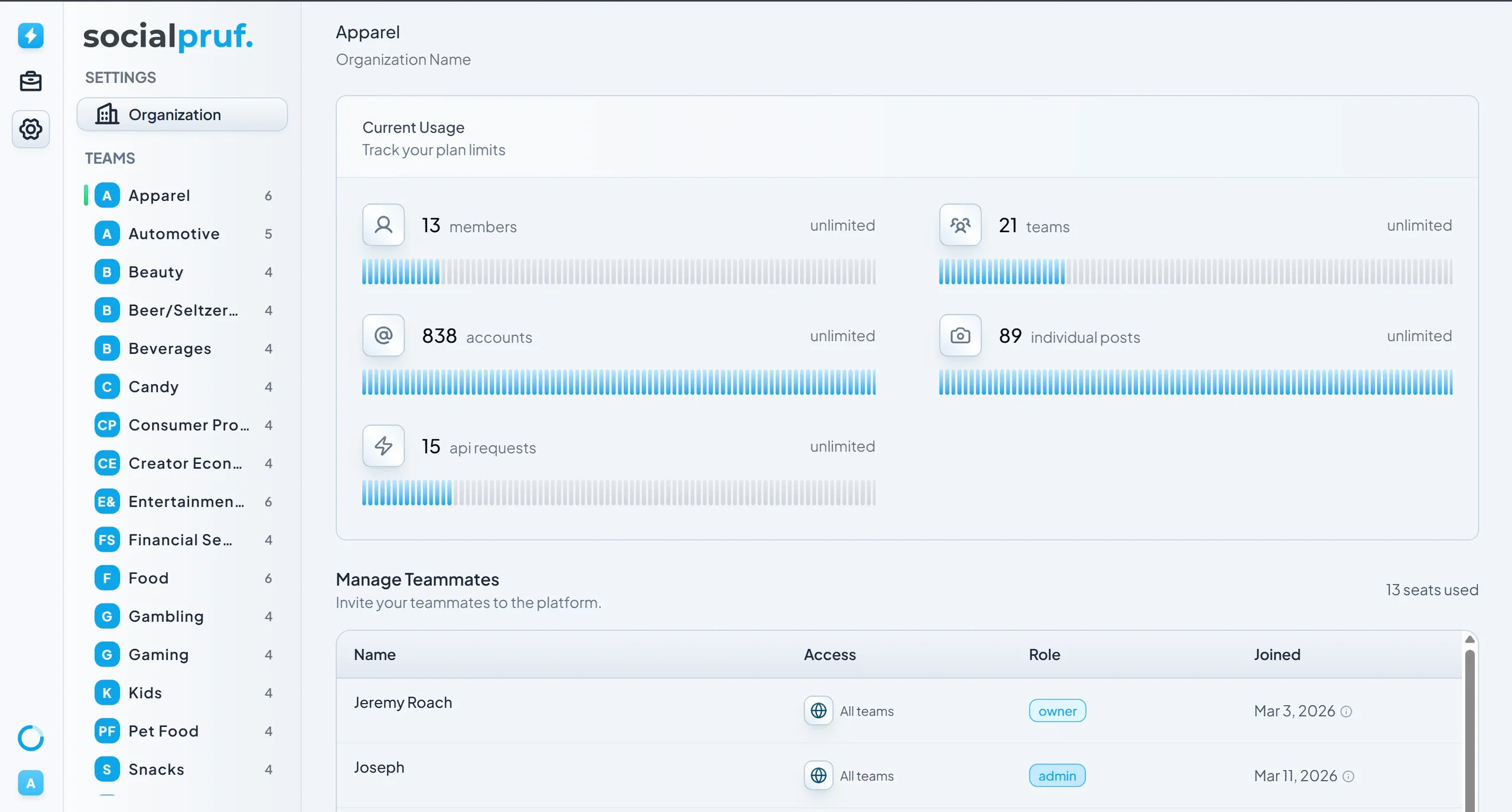The height and width of the screenshot is (812, 1512).
Task: Click the socialpruf logo
Action: (x=168, y=36)
